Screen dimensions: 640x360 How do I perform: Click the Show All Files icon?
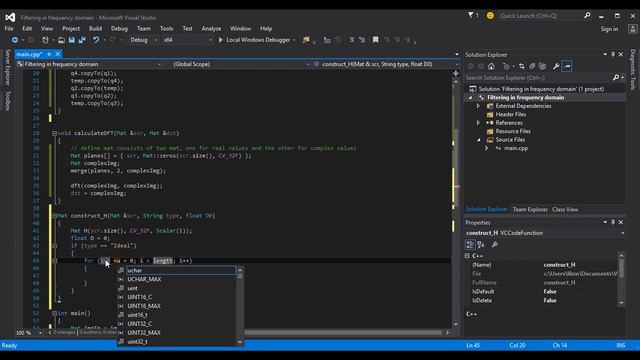click(x=542, y=66)
